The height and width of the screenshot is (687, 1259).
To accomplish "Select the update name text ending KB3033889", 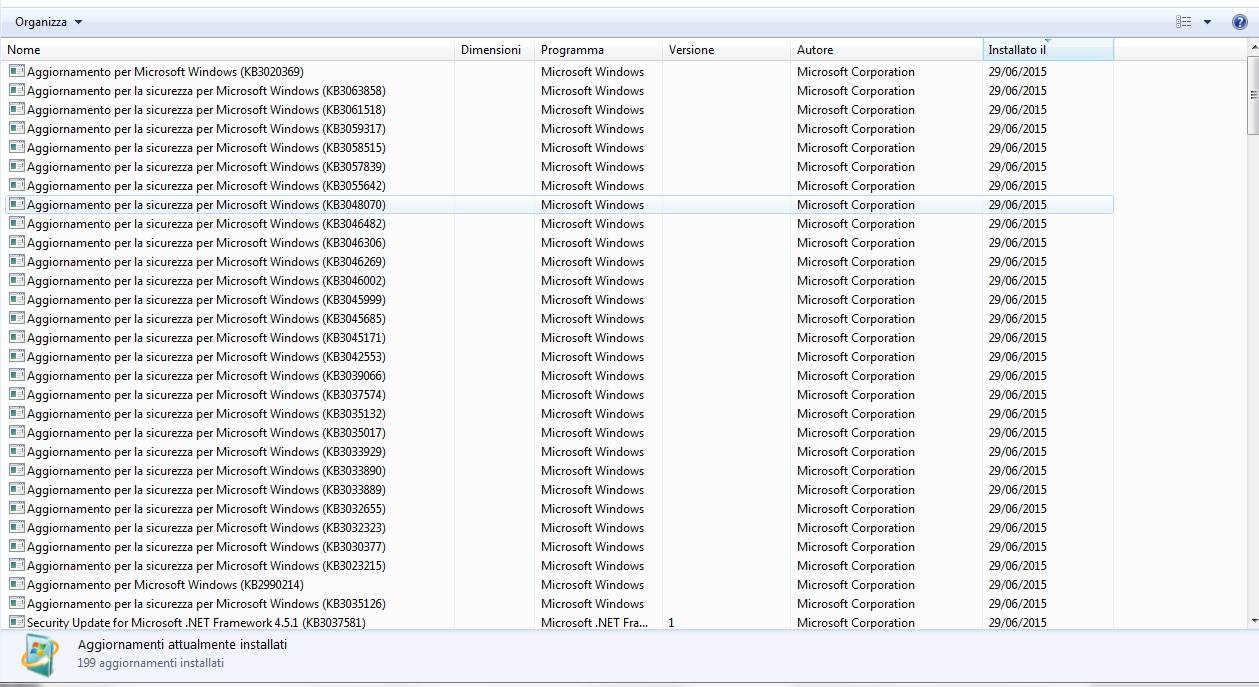I will click(x=206, y=490).
